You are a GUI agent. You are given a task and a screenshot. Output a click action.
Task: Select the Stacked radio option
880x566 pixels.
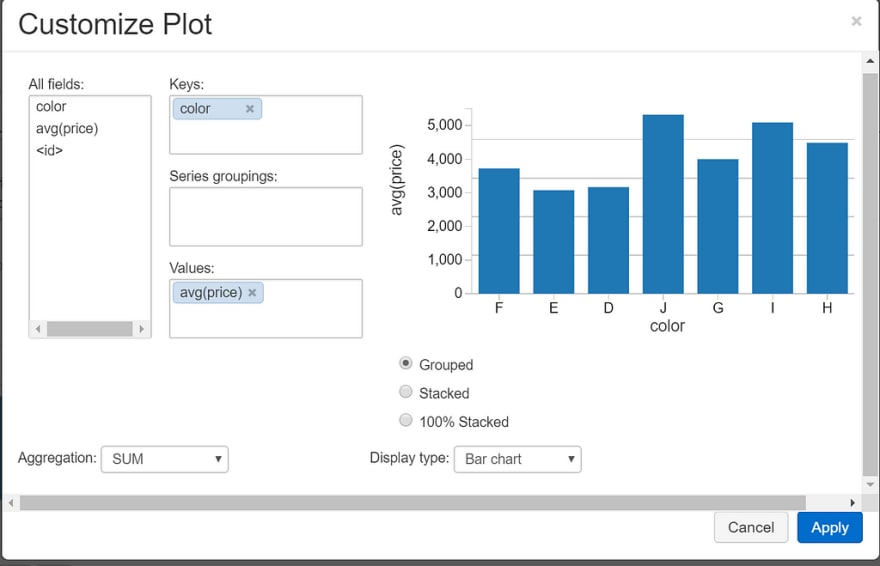click(x=405, y=392)
